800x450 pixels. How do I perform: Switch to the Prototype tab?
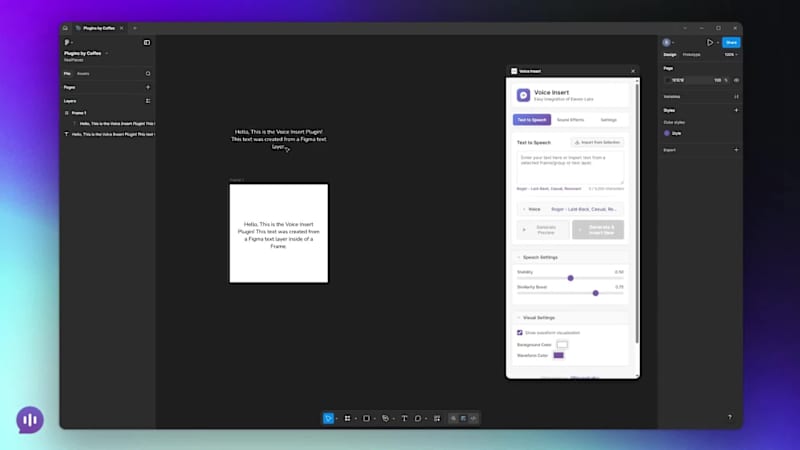(x=691, y=55)
